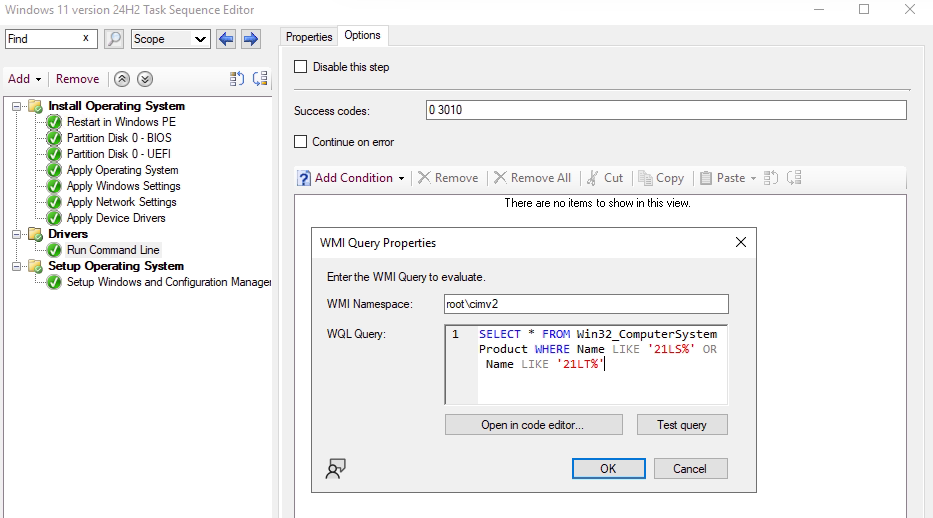Select Setup Windows and Configuration Manager step
Viewport: 933px width, 518px height.
(x=169, y=282)
